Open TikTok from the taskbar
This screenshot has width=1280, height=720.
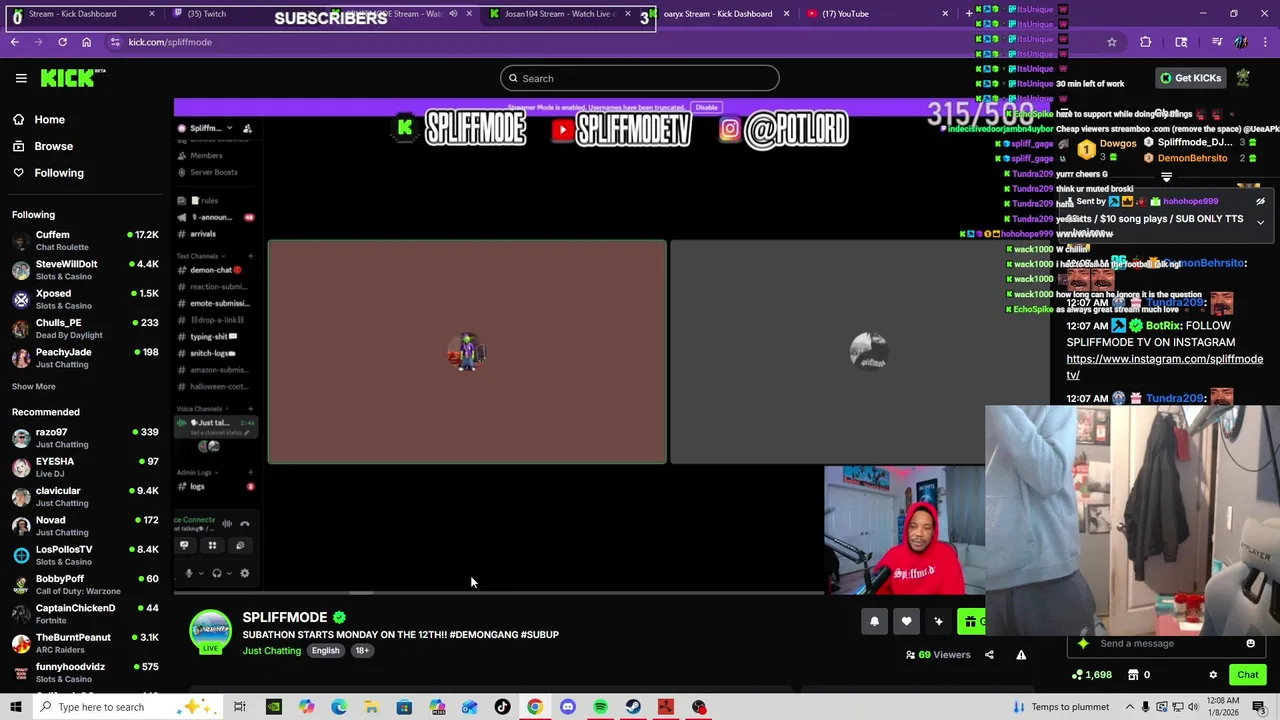(502, 707)
